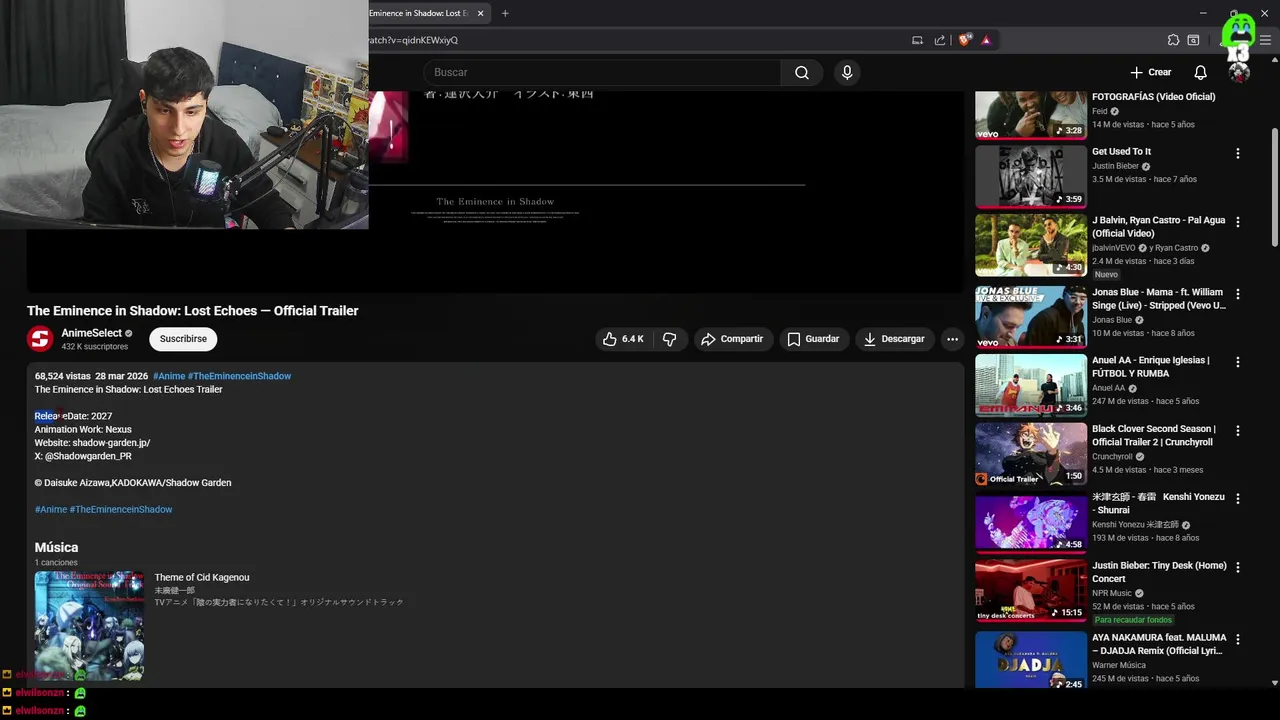Open the notifications bell
Image resolution: width=1280 pixels, height=720 pixels.
click(x=1200, y=72)
